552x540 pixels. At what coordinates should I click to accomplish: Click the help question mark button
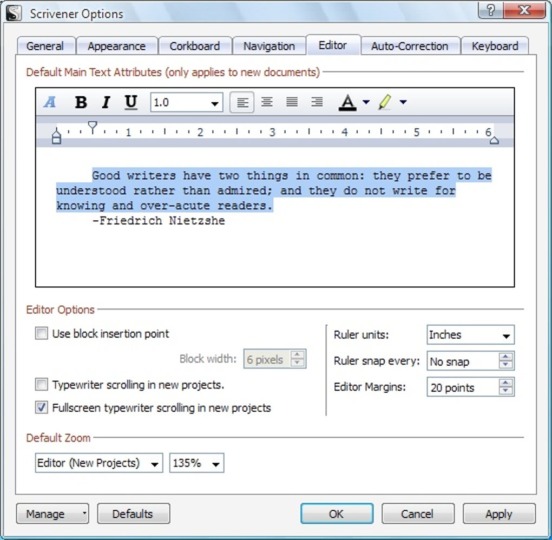click(x=490, y=10)
